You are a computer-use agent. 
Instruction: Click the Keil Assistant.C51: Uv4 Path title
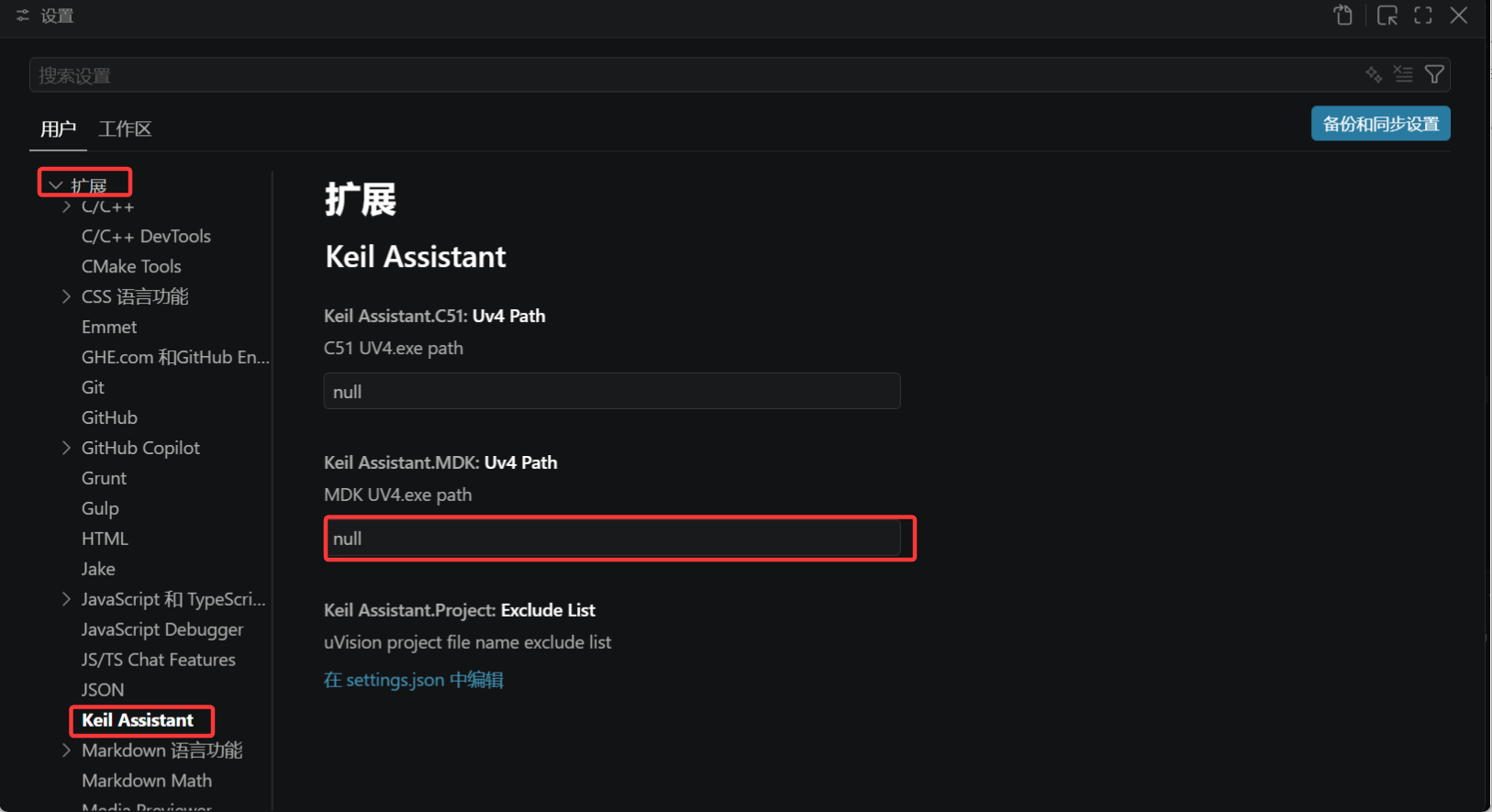(435, 316)
